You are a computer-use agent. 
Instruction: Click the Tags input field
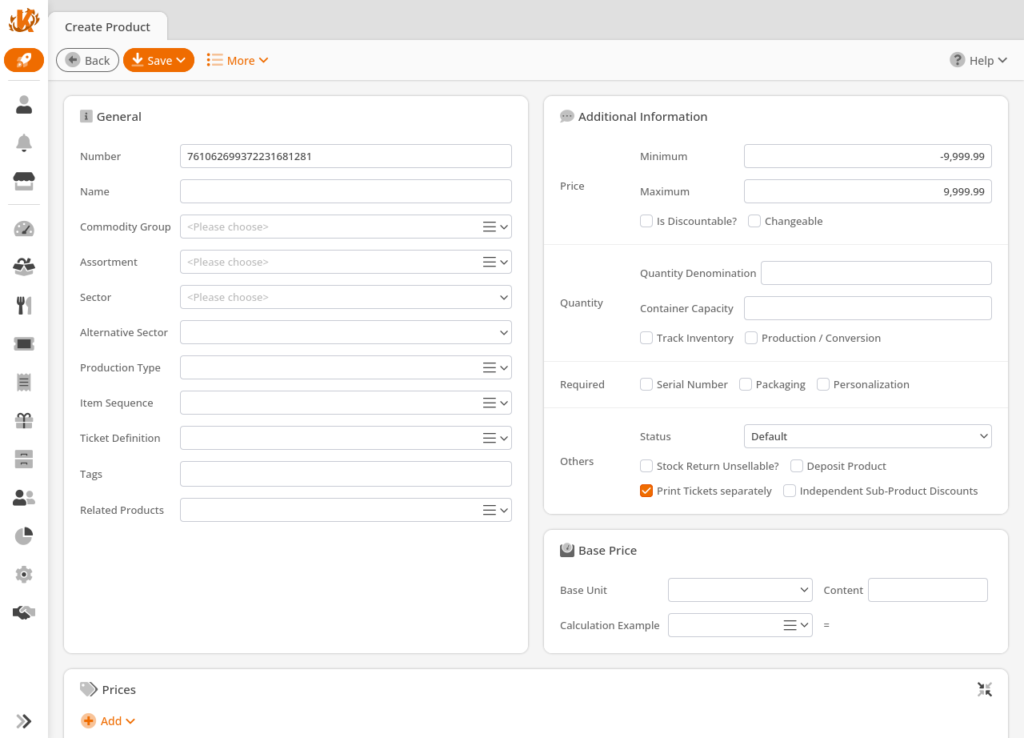pos(345,474)
